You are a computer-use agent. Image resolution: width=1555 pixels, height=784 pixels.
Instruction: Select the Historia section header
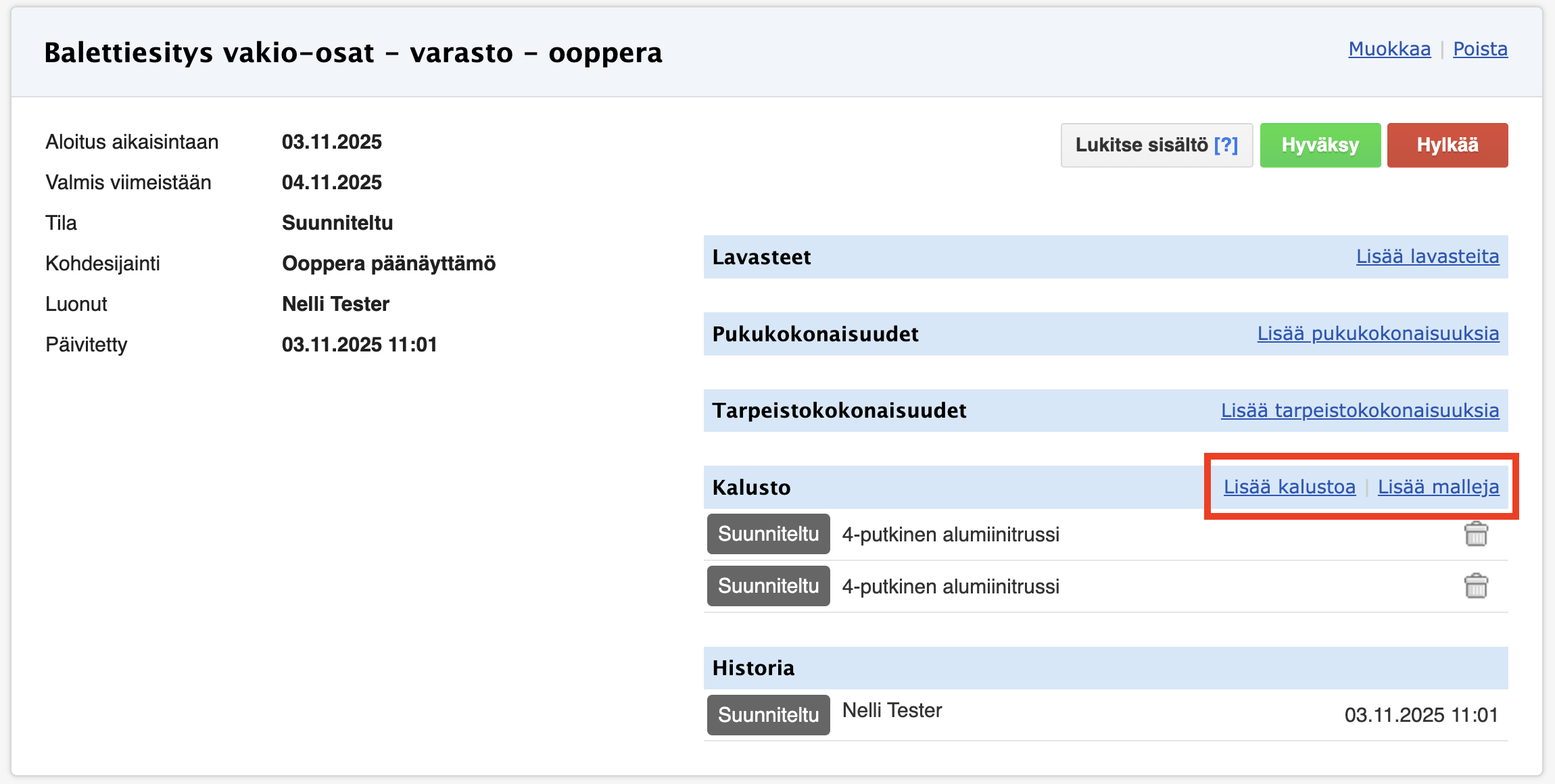click(753, 668)
